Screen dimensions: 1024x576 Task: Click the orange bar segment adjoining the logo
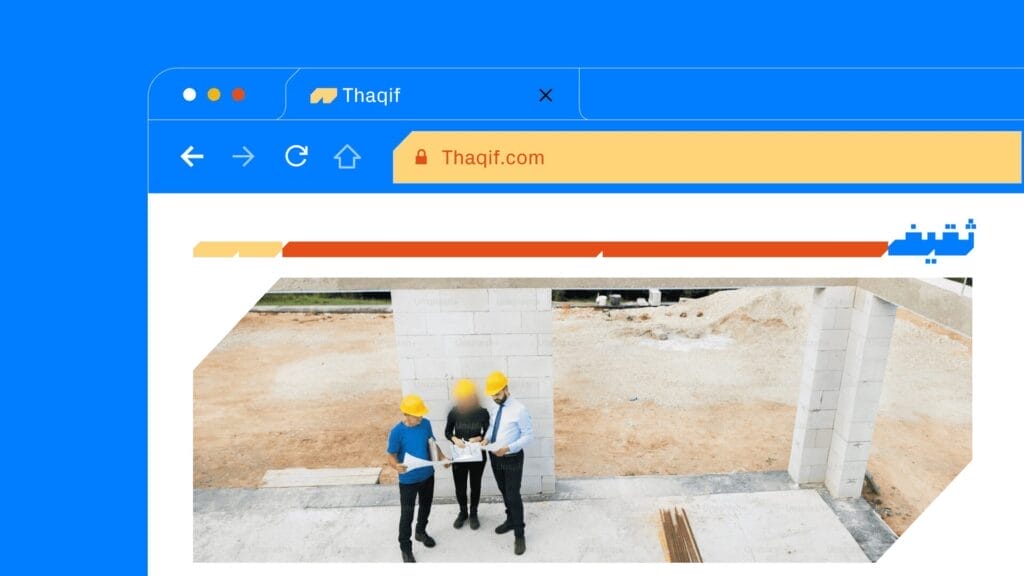click(744, 249)
